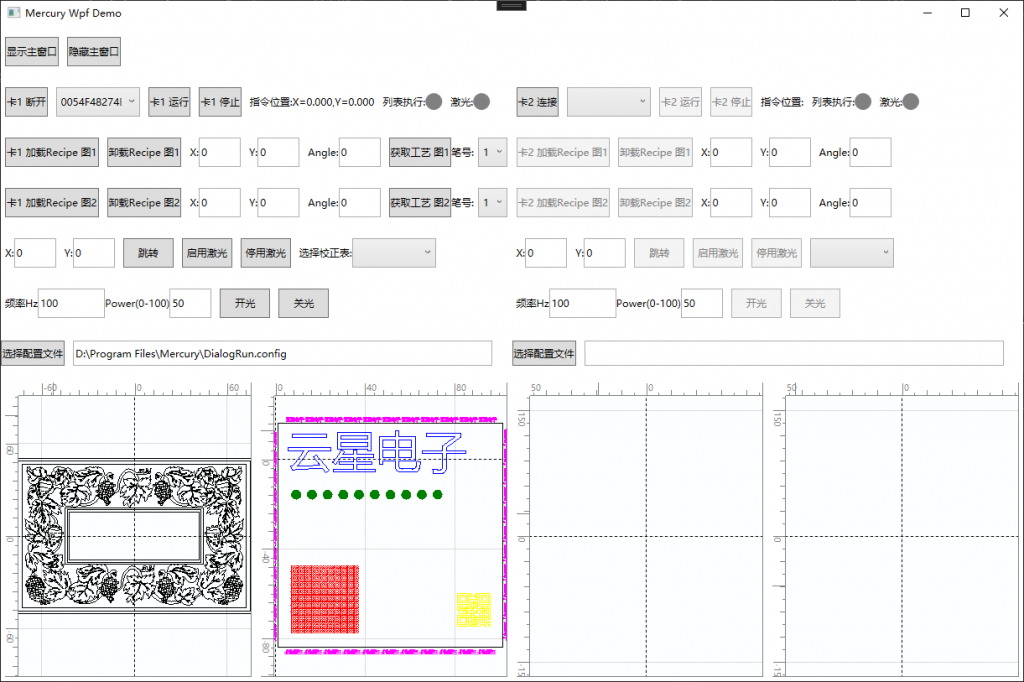Focus card 1 图1 Y input field
Image resolution: width=1024 pixels, height=682 pixels.
(278, 152)
